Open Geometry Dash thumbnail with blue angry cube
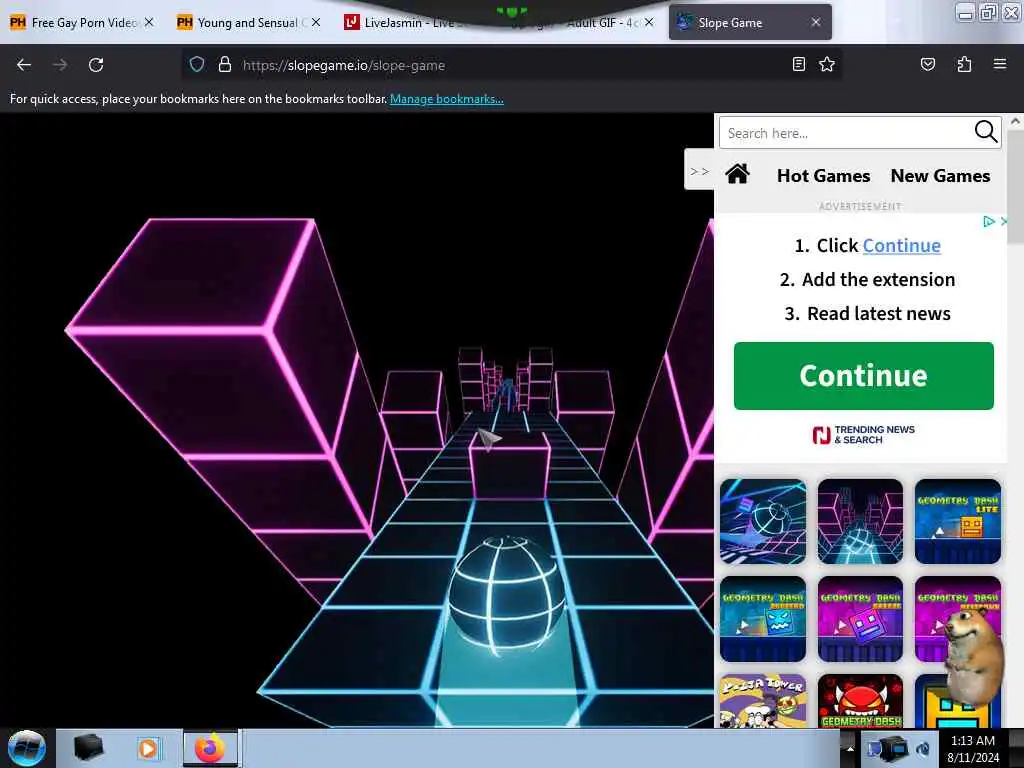Screen dimensions: 1024x768 click(x=763, y=618)
